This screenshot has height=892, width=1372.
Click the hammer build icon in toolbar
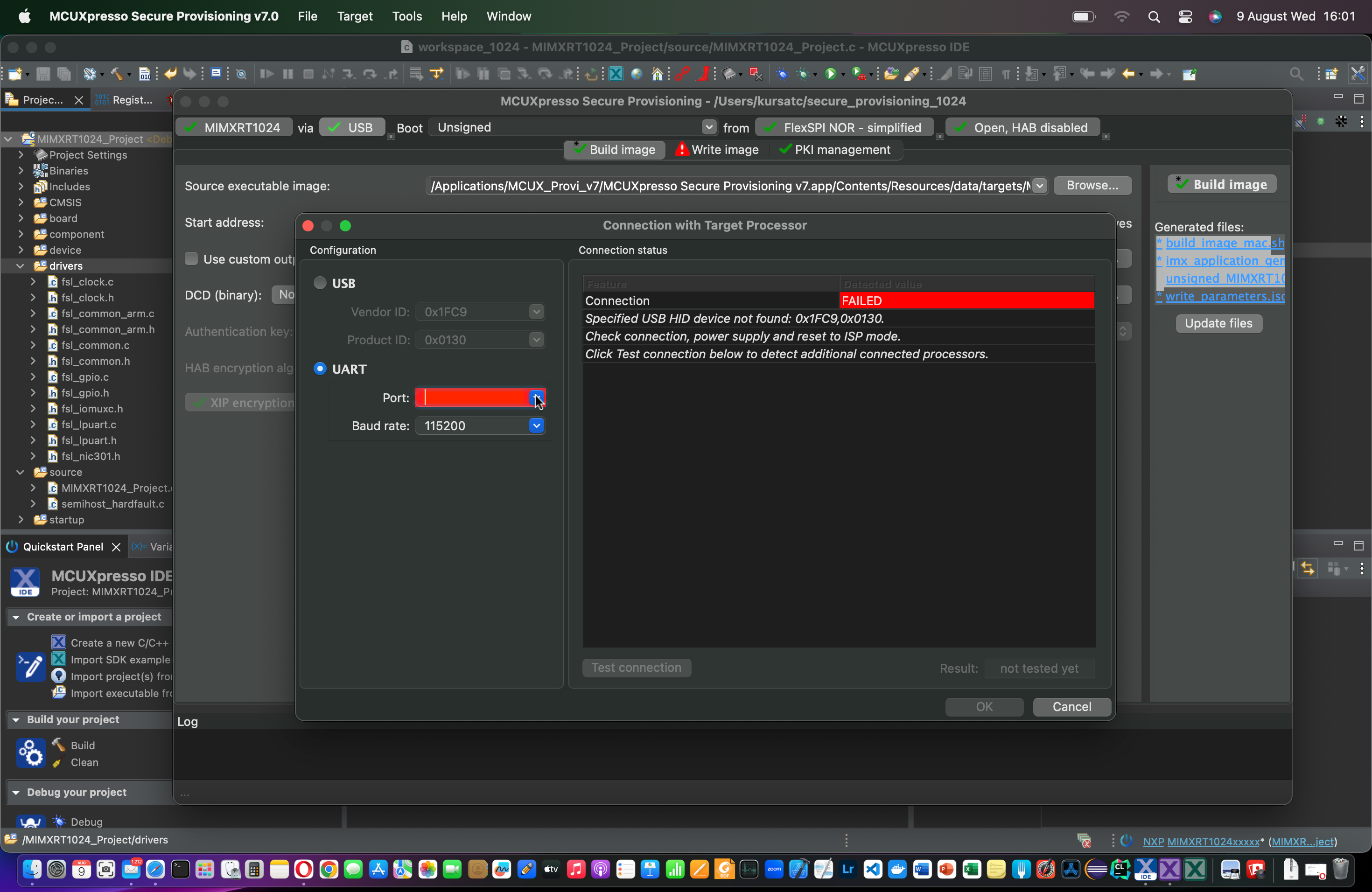(x=117, y=74)
